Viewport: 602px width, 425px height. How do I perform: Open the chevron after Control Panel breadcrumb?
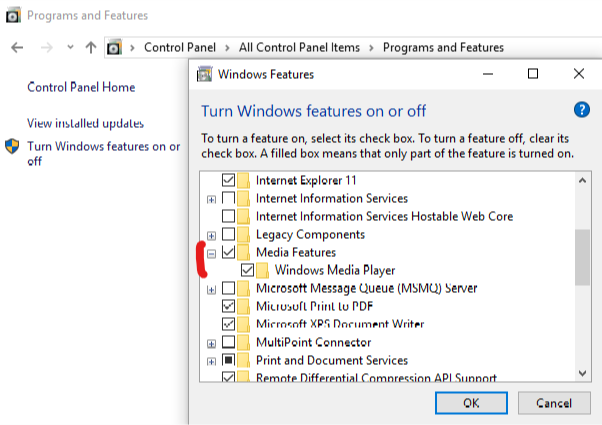click(227, 48)
